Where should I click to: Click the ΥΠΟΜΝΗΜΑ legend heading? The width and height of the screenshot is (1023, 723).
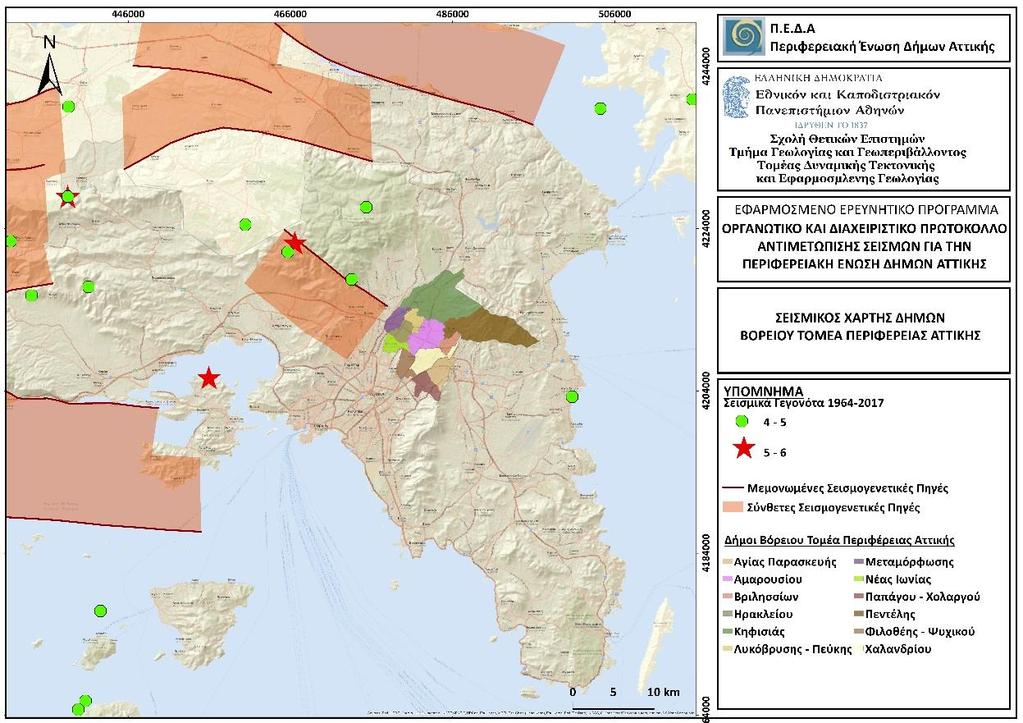[x=763, y=392]
